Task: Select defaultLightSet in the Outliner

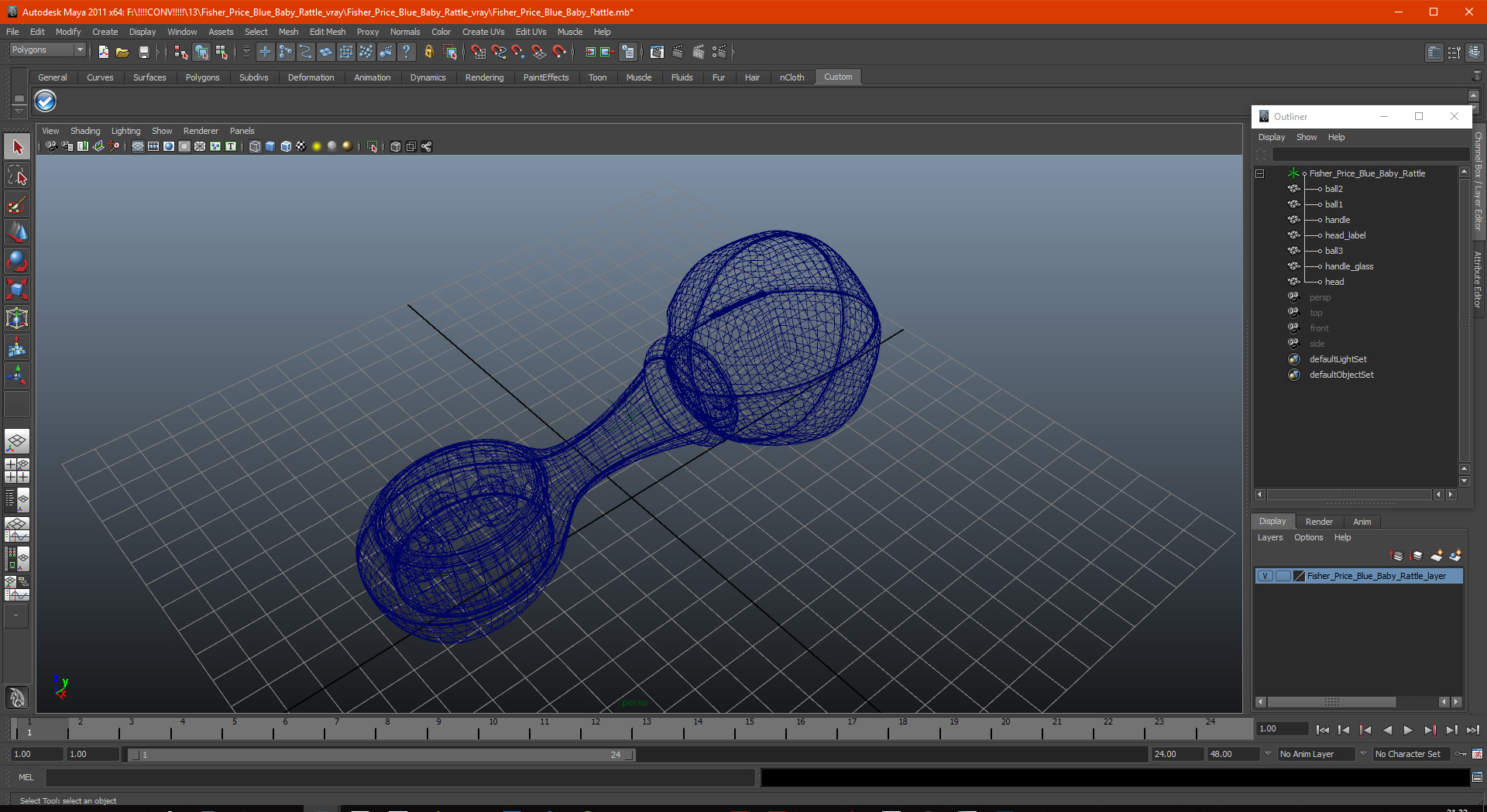Action: [x=1338, y=359]
